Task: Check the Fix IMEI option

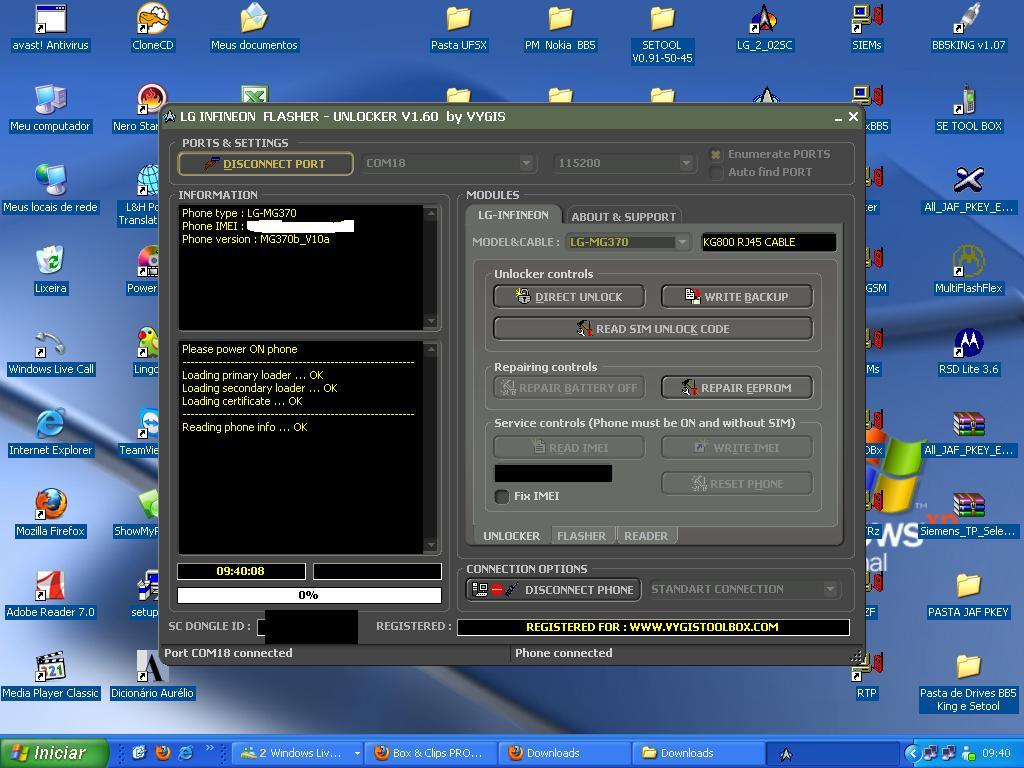Action: click(x=502, y=496)
